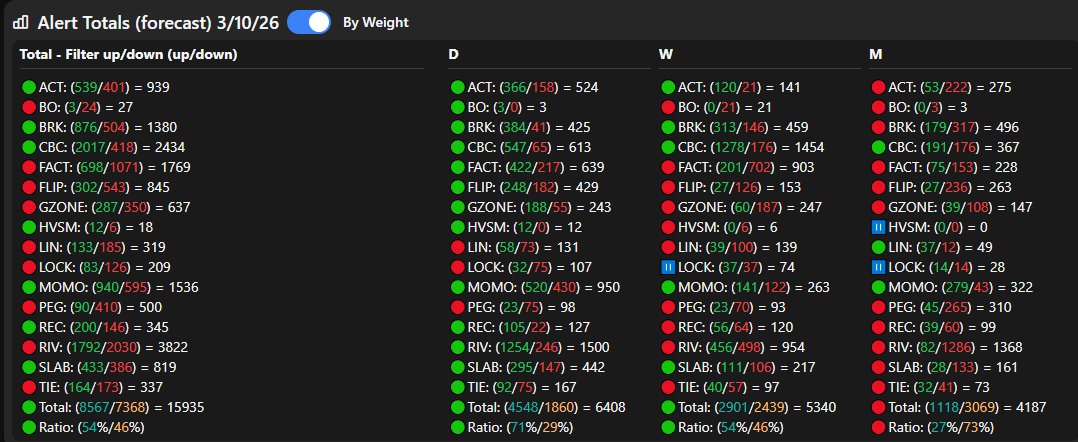
Task: Click the MOMO: (141/122) = 263 row
Action: tap(745, 287)
